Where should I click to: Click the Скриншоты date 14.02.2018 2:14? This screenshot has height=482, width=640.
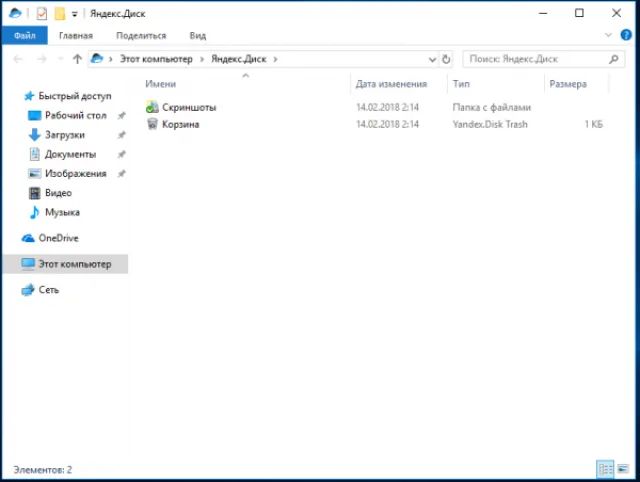point(387,107)
